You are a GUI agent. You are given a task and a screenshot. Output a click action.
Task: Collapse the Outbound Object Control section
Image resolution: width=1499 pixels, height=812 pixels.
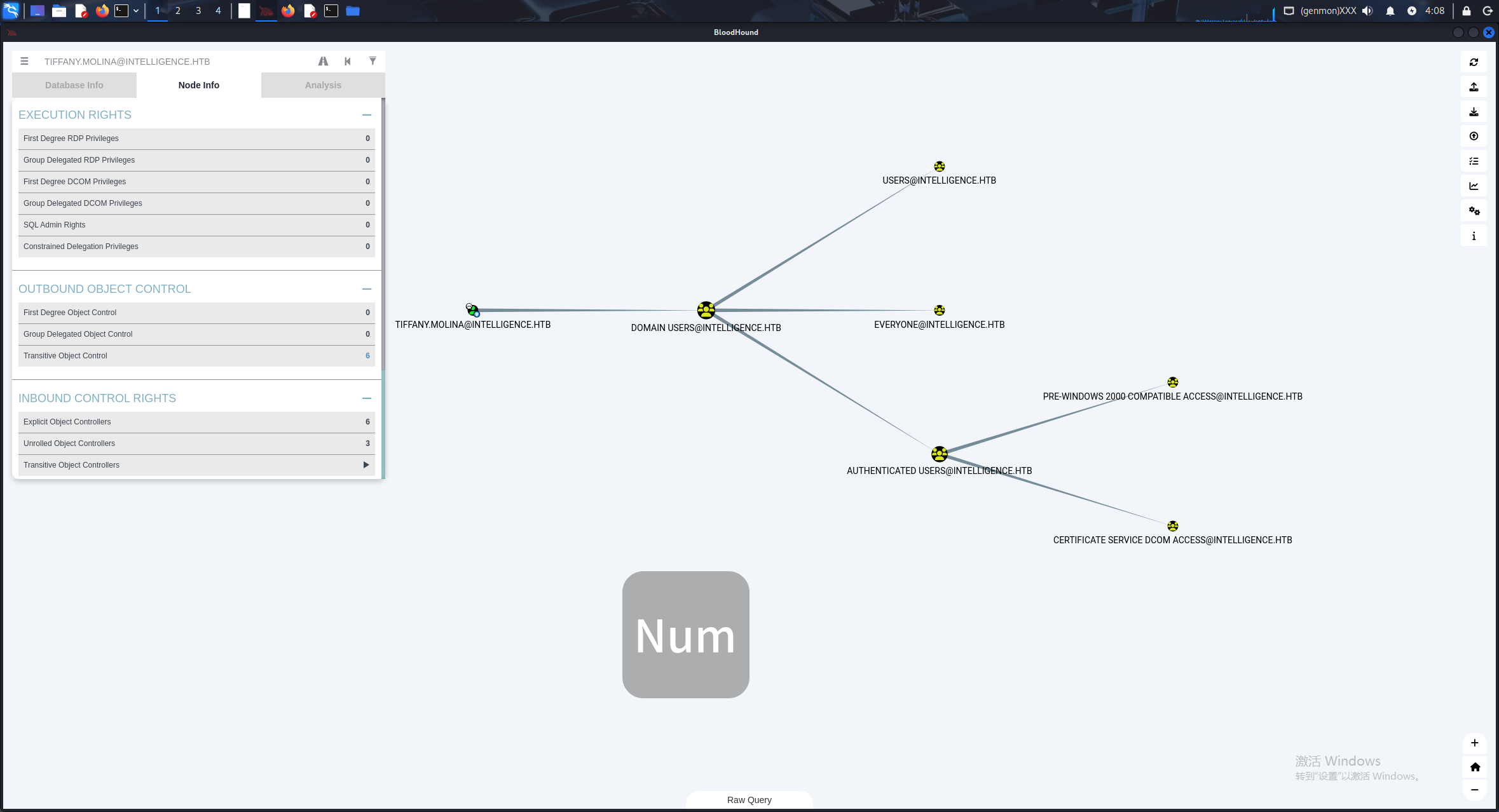pos(367,289)
